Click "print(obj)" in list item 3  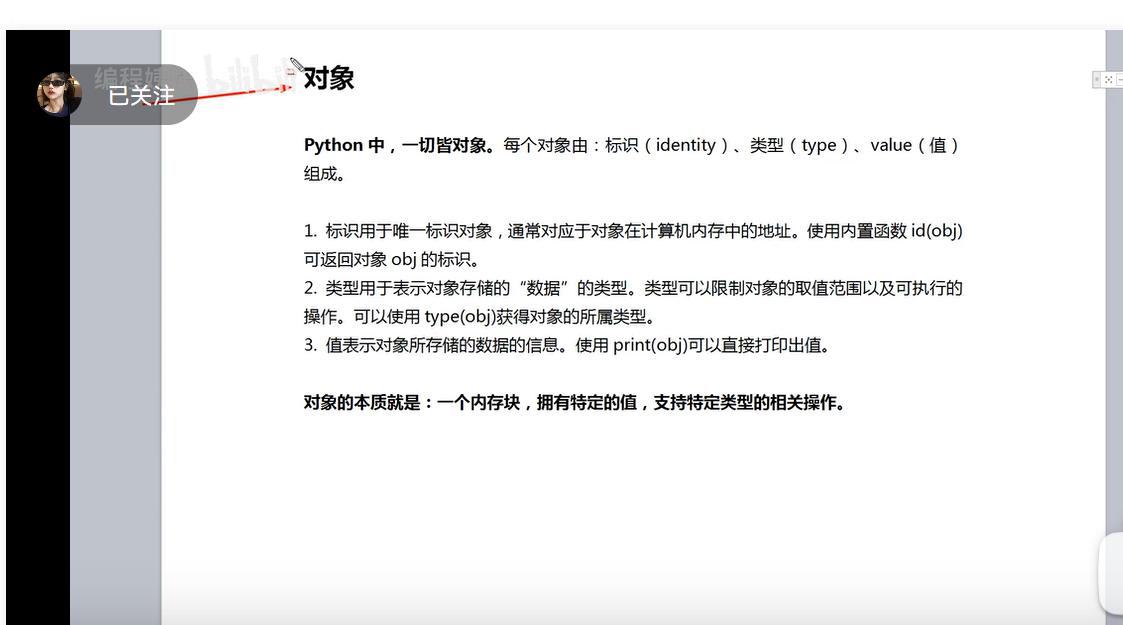[x=650, y=346]
